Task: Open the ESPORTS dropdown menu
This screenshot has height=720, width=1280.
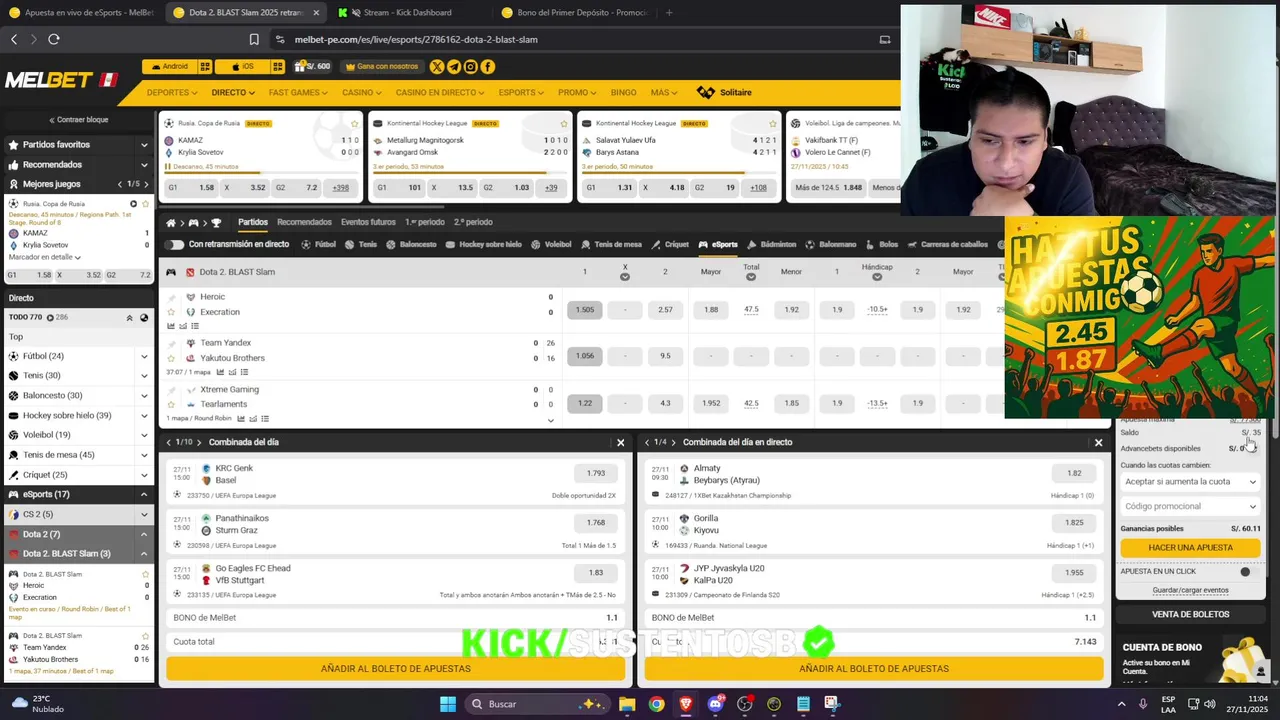Action: point(521,92)
